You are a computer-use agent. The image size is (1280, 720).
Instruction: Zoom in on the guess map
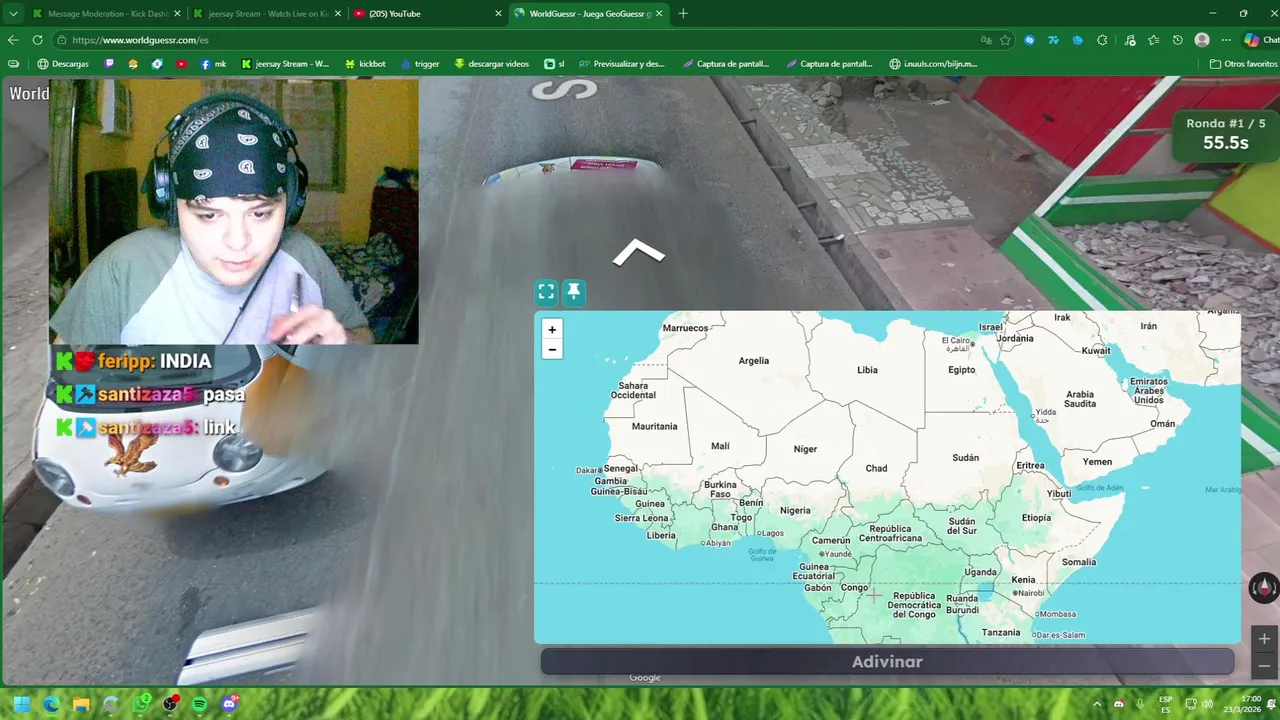coord(552,329)
